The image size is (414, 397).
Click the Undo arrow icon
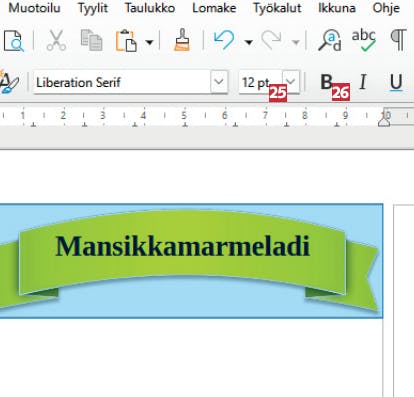point(224,40)
